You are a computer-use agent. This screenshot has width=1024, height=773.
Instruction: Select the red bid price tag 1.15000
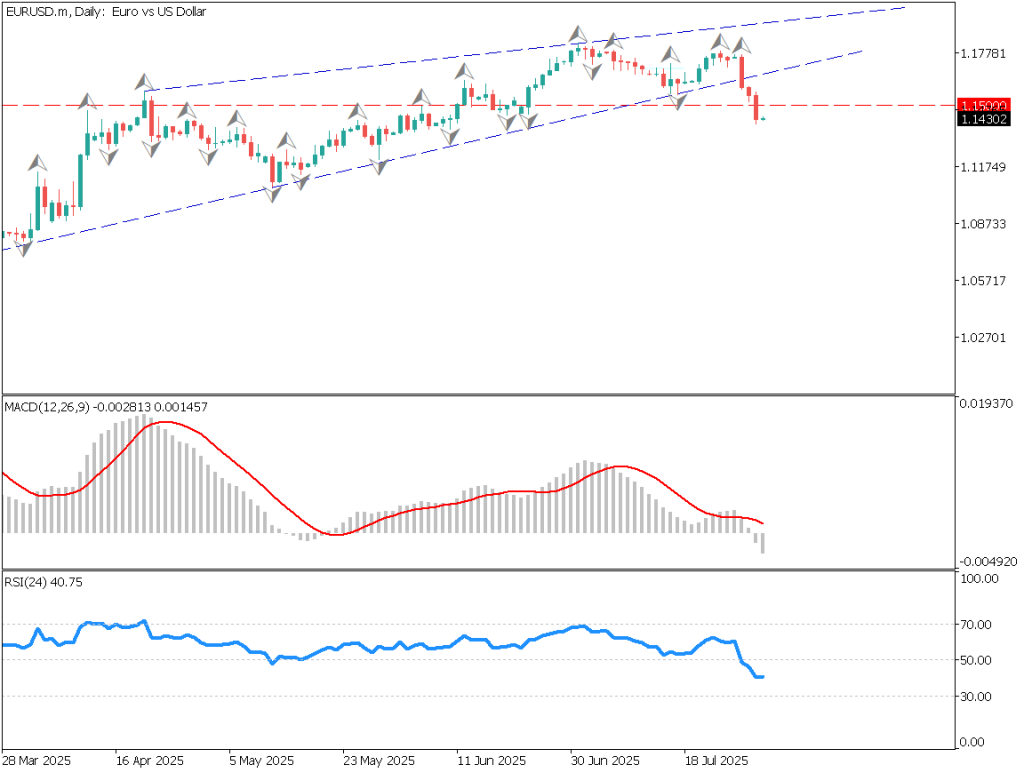983,104
